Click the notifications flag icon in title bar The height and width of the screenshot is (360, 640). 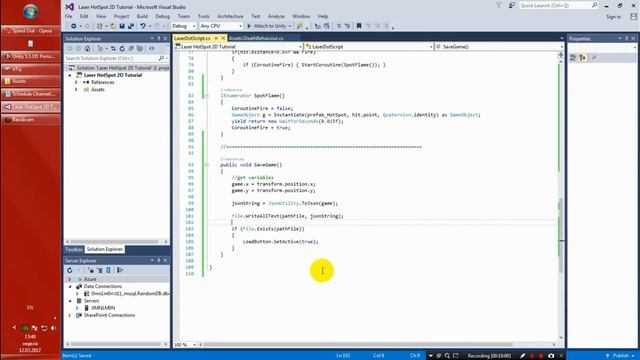coord(499,6)
